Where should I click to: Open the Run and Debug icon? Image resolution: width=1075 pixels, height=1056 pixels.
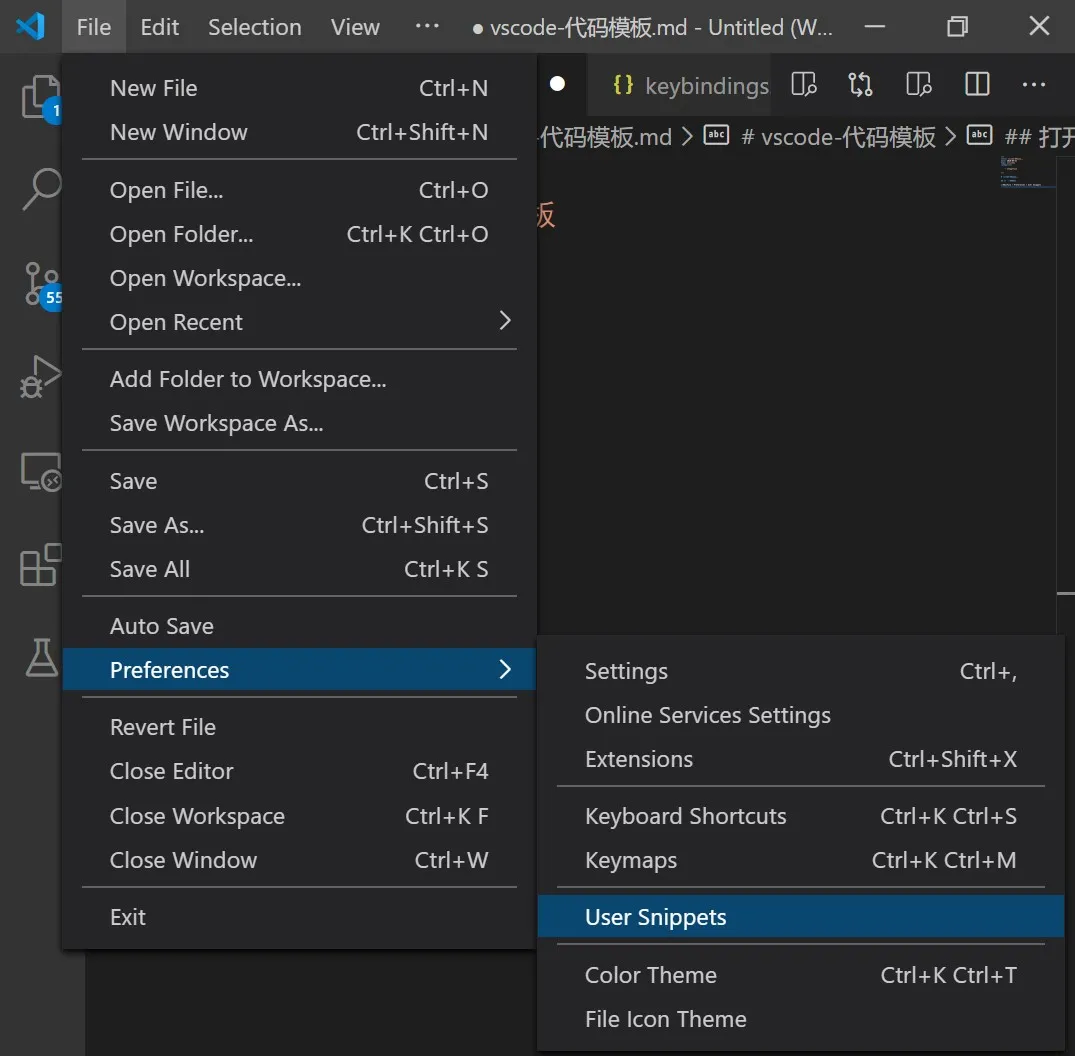[x=41, y=376]
